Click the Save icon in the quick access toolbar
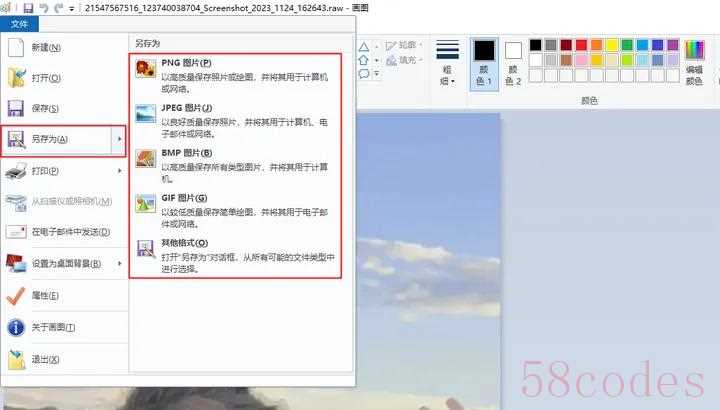Image resolution: width=720 pixels, height=410 pixels. 28,8
